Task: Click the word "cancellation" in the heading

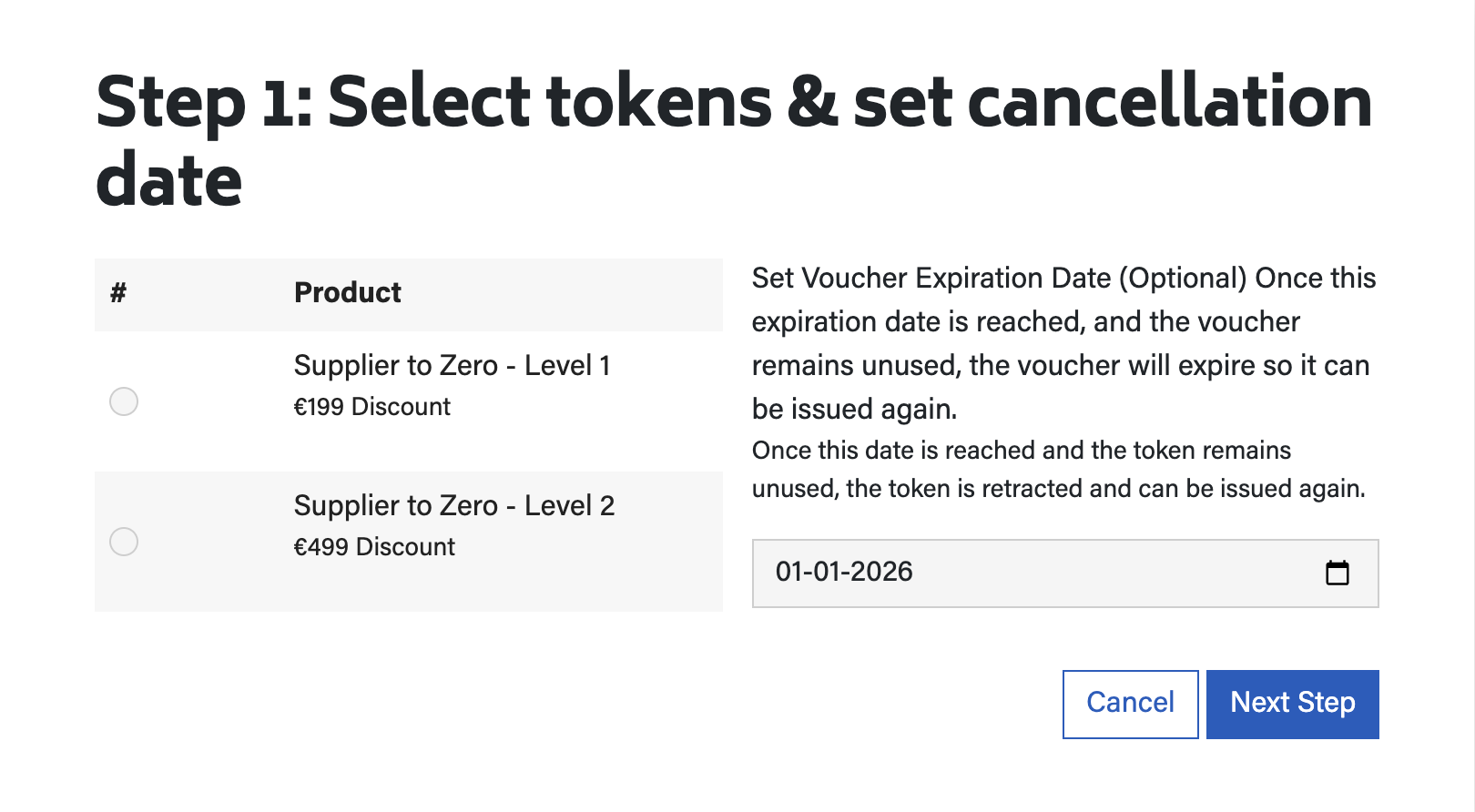Action: (1169, 102)
